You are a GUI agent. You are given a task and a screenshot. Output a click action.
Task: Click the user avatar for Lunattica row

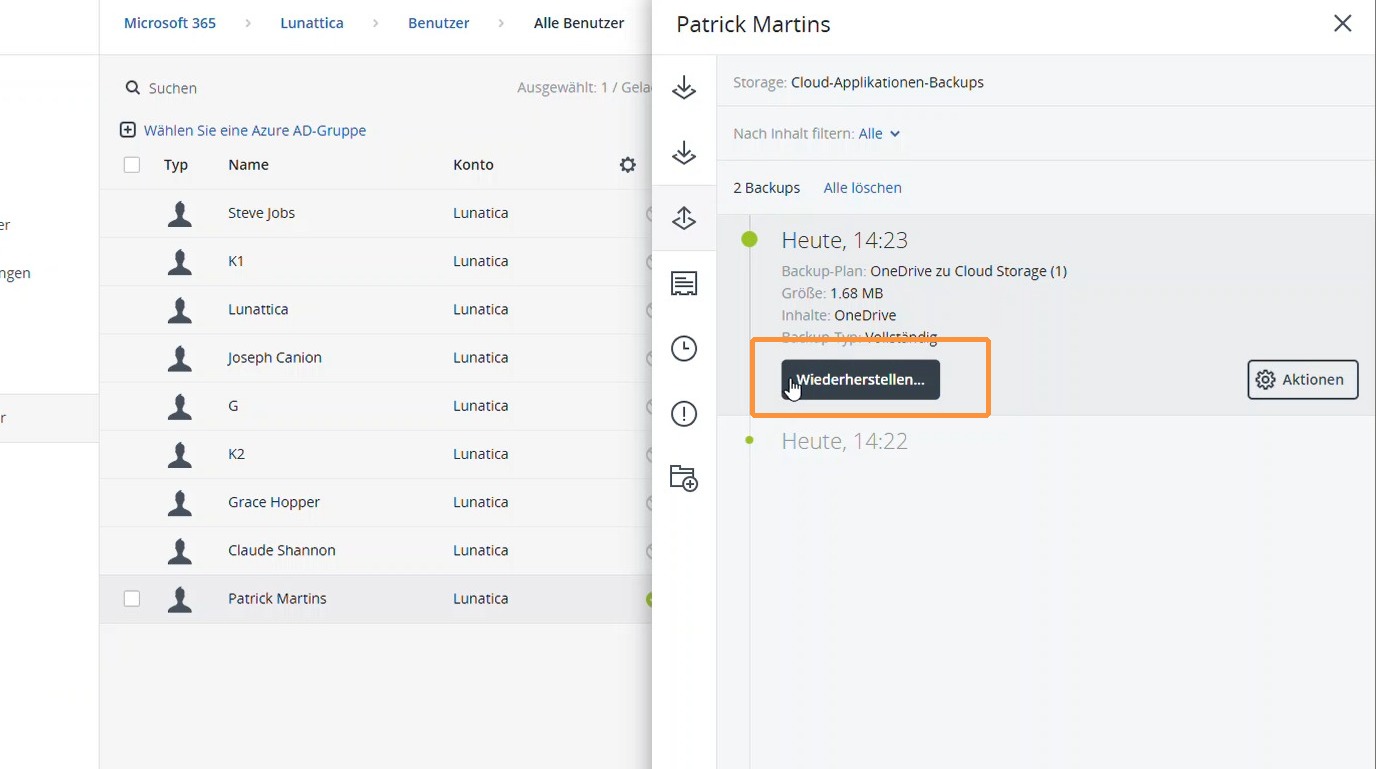pyautogui.click(x=180, y=310)
